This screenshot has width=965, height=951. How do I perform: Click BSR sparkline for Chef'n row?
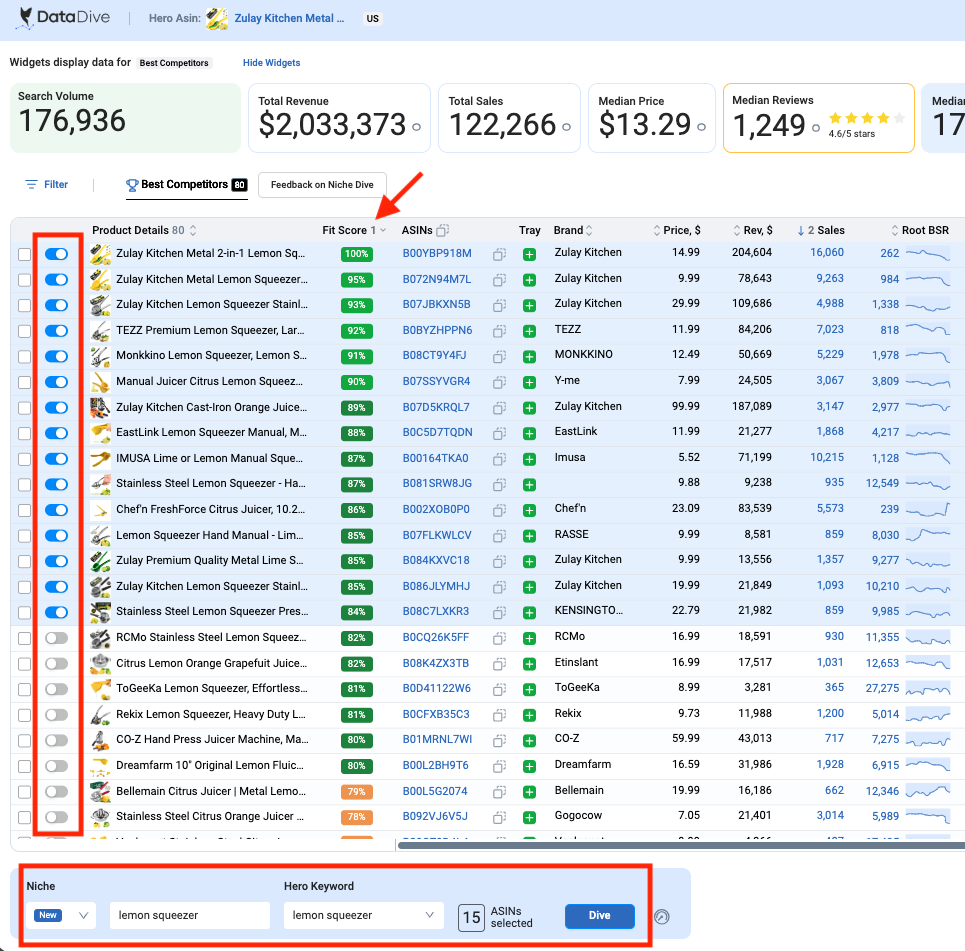coord(927,510)
